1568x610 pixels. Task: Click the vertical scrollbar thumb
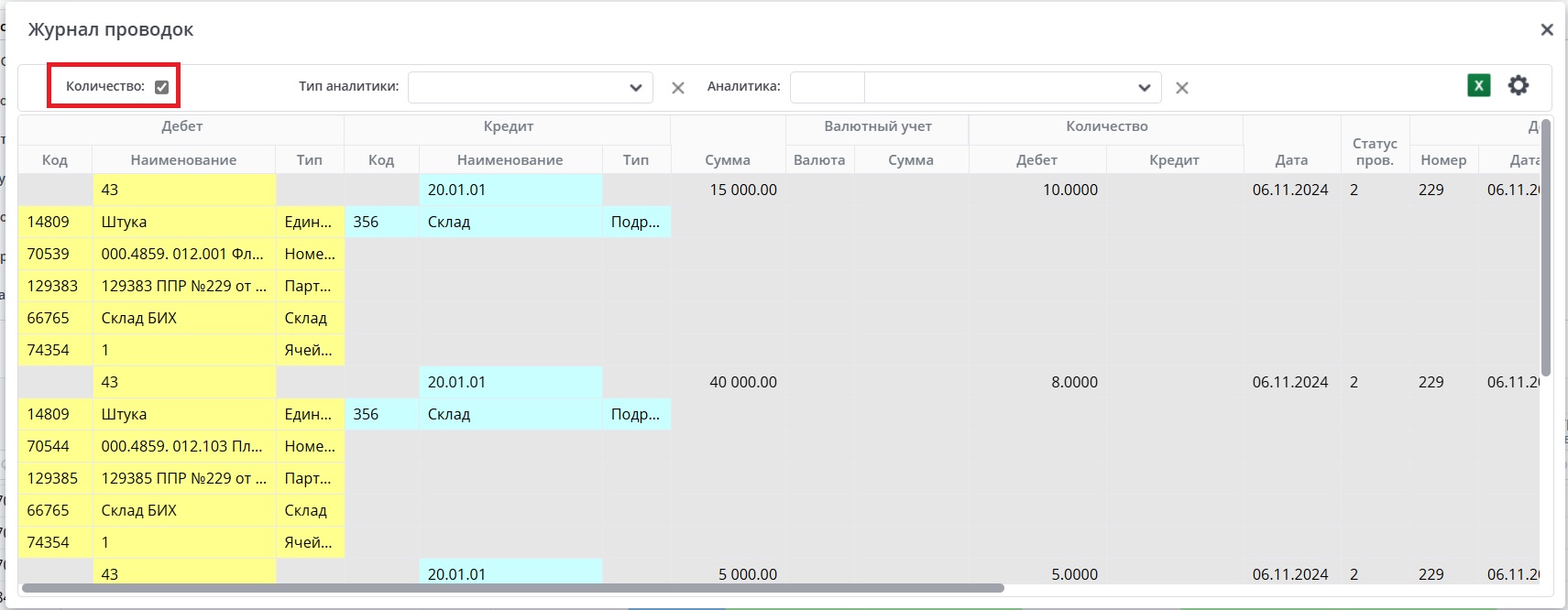point(1546,247)
